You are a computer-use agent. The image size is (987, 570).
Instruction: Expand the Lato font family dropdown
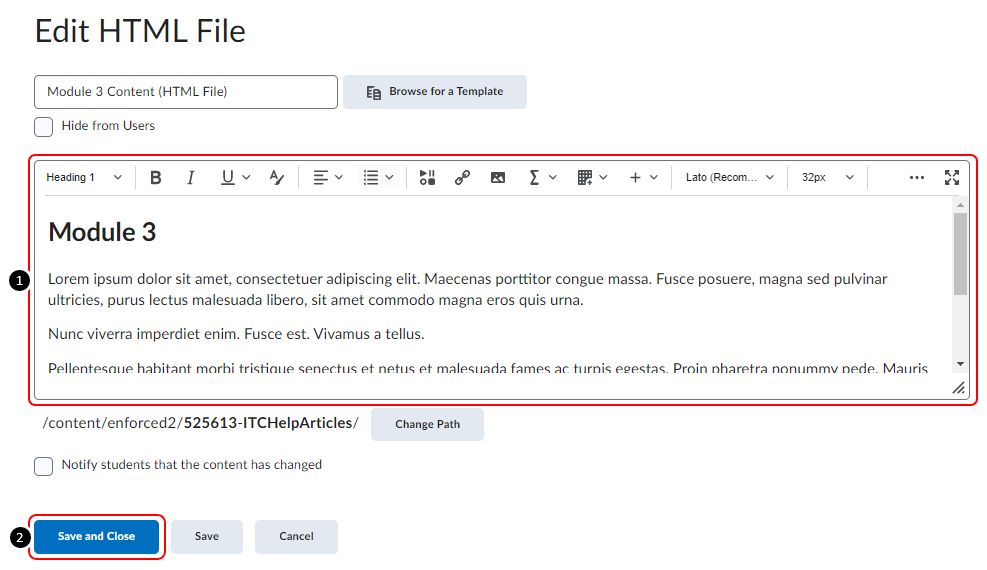coord(729,177)
